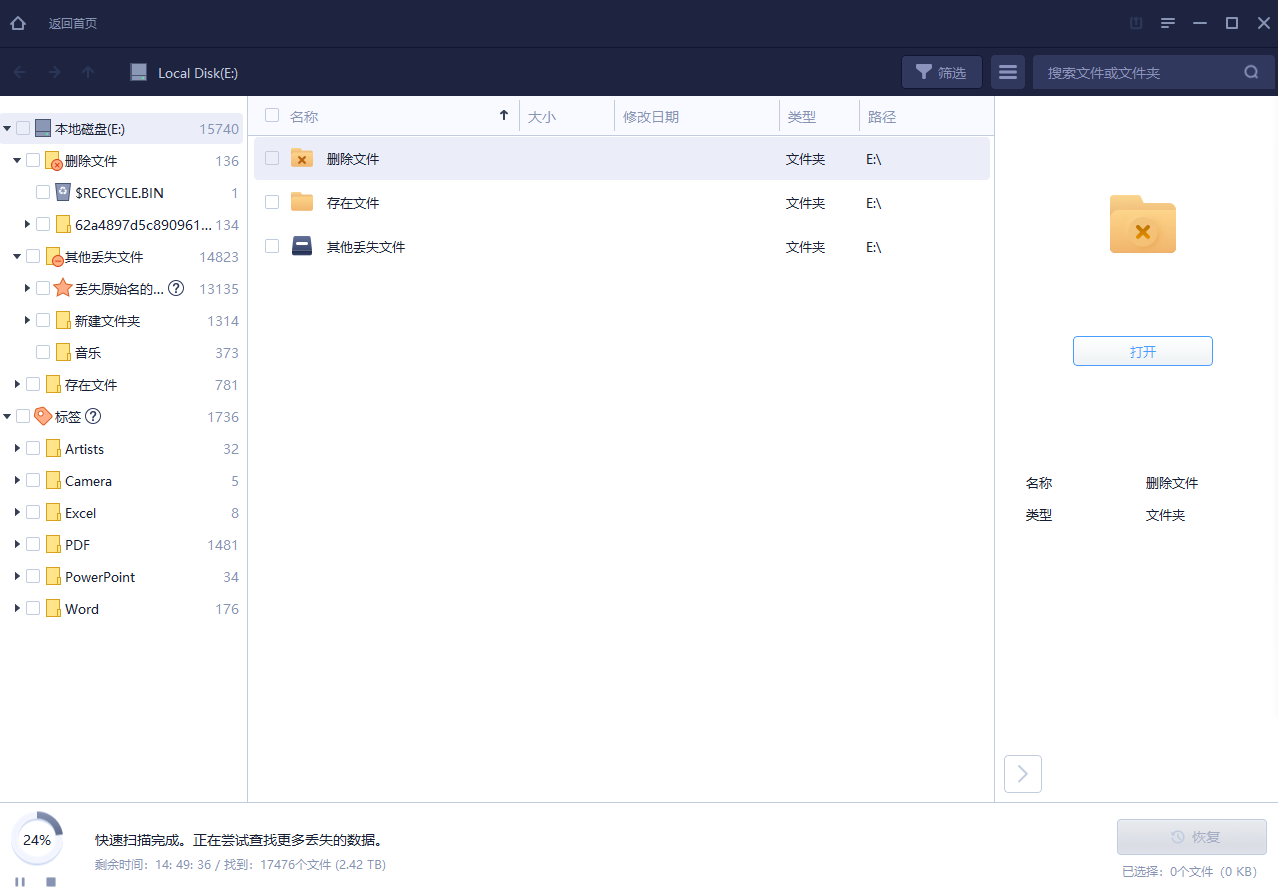
Task: Click the 打开 button
Action: pos(1143,351)
